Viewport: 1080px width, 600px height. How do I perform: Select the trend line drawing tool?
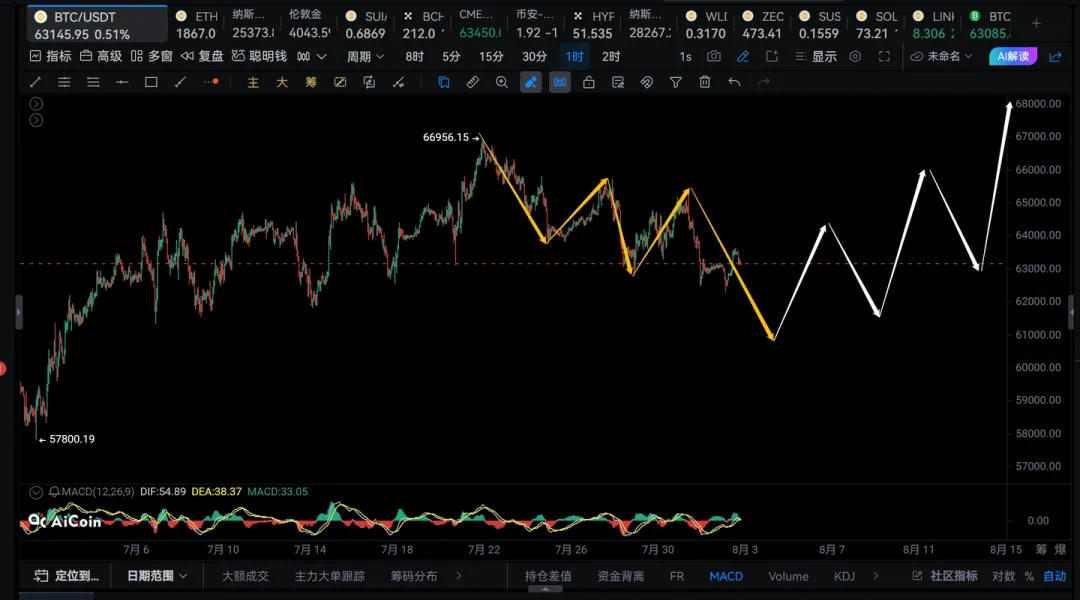35,83
